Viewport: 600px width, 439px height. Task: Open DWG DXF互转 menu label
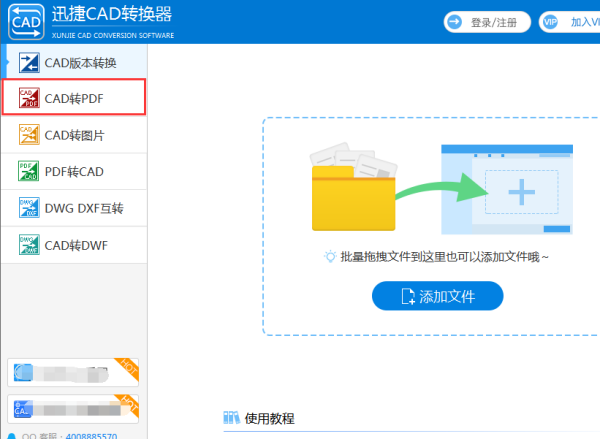[84, 209]
